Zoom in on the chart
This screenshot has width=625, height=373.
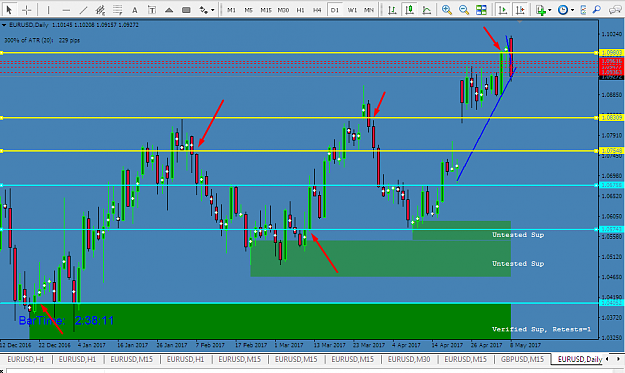(446, 10)
